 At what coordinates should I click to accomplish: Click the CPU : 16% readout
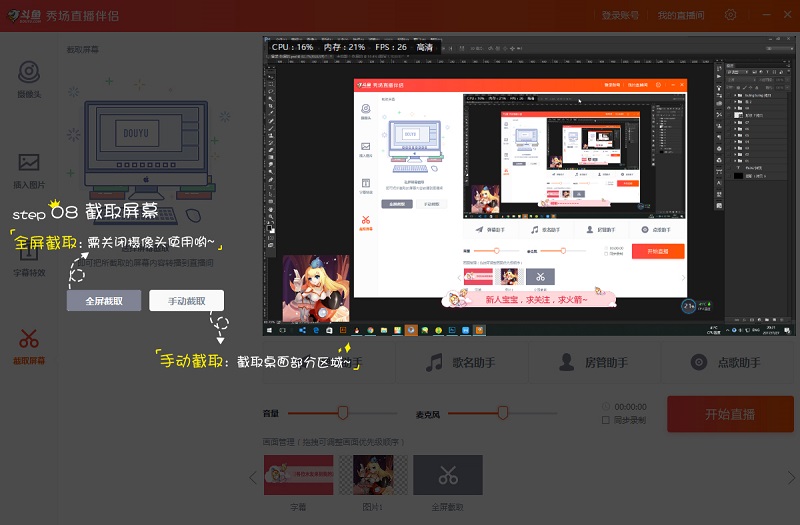(x=292, y=47)
